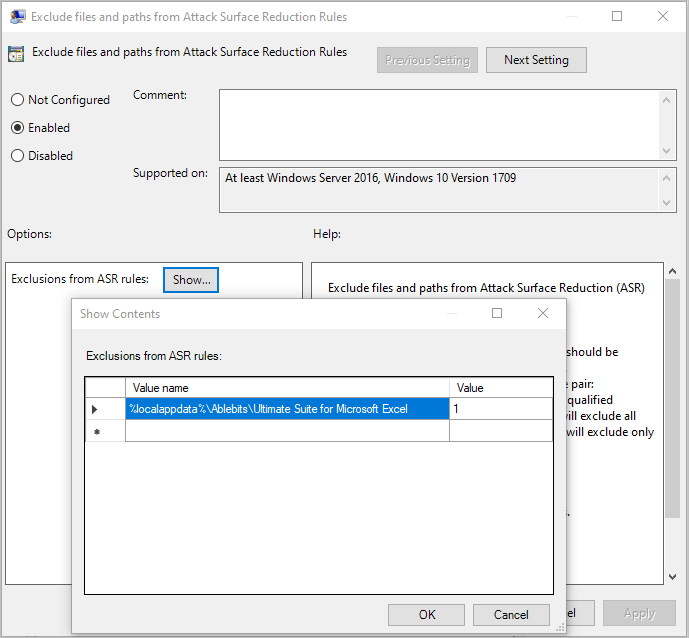The image size is (689, 638).
Task: Click the Show... button for ASR exclusions
Action: tap(191, 280)
